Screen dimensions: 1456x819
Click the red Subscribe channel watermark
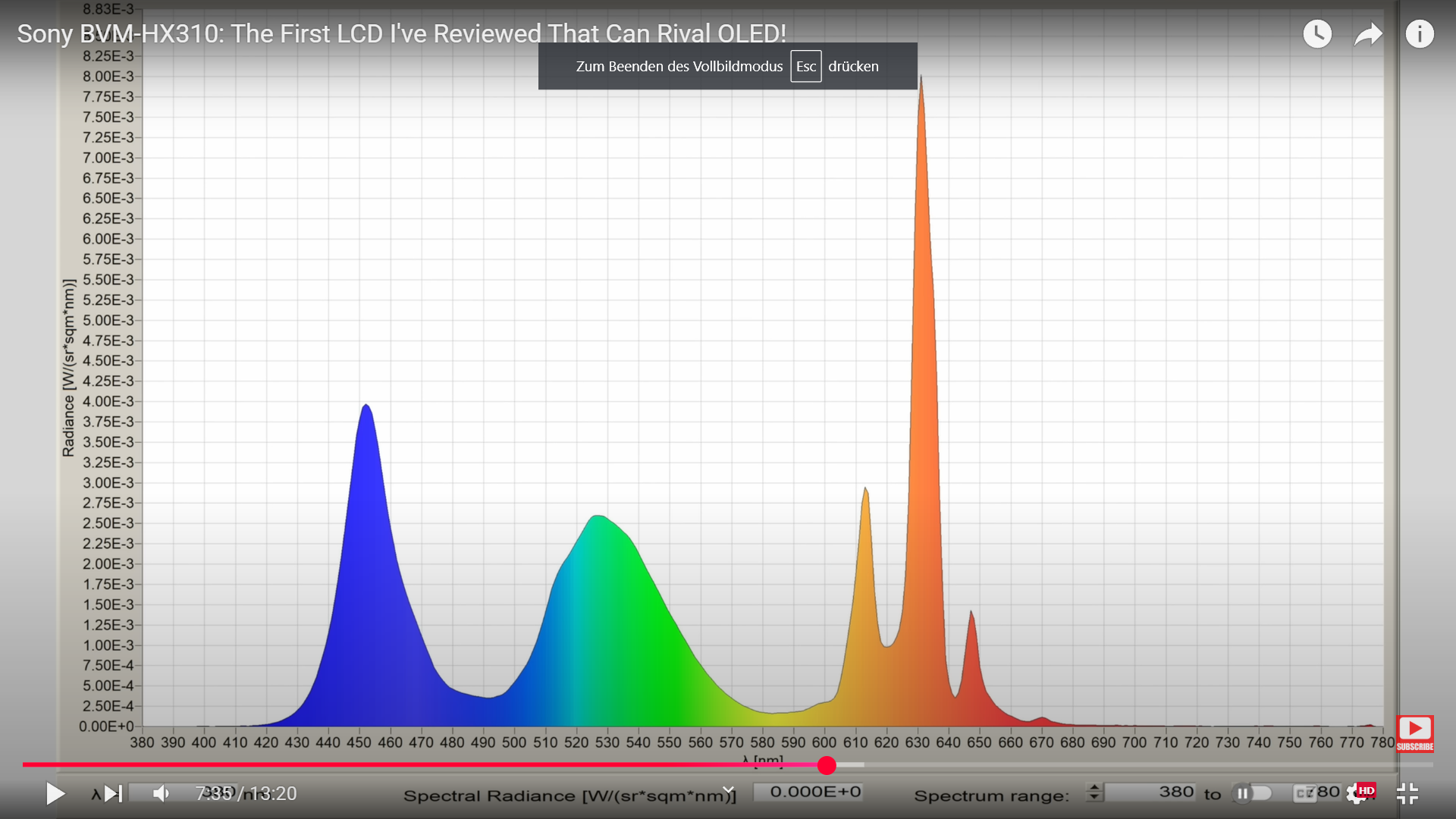1414,733
